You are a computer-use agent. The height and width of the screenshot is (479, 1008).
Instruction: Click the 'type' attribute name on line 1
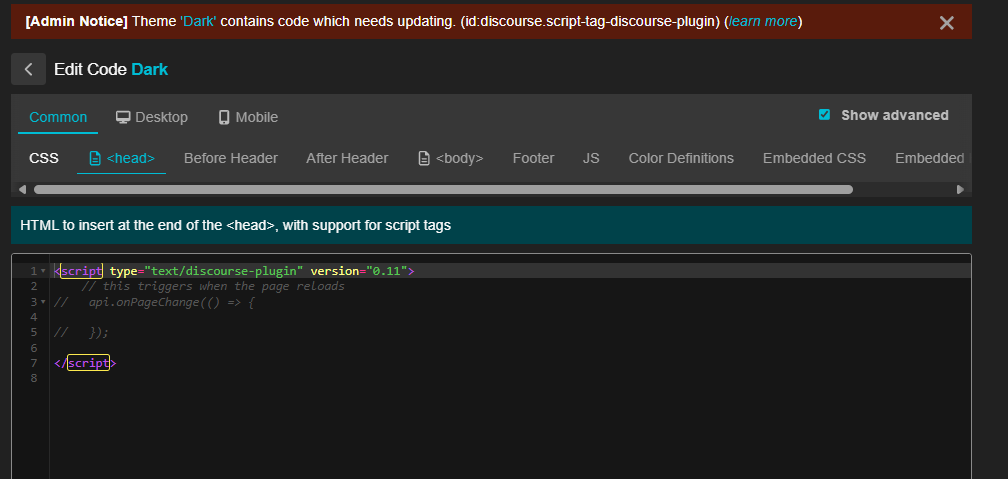coord(123,271)
